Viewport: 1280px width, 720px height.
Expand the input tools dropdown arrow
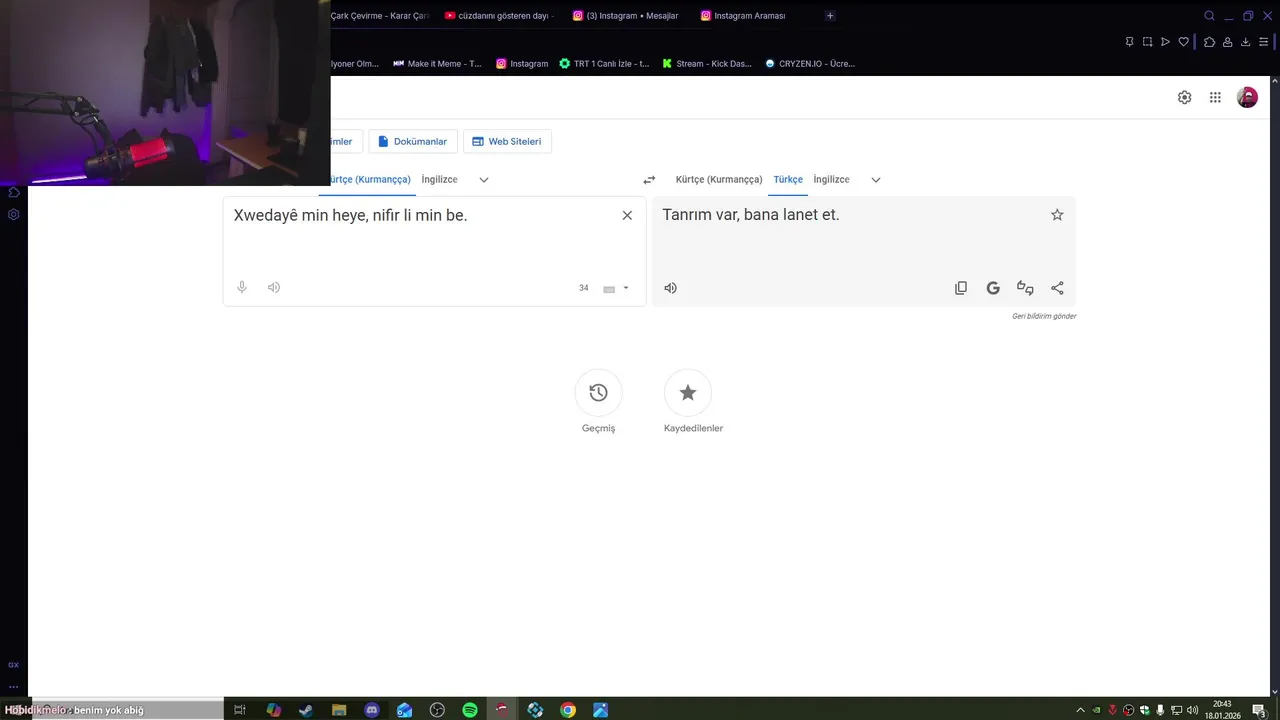tap(626, 288)
